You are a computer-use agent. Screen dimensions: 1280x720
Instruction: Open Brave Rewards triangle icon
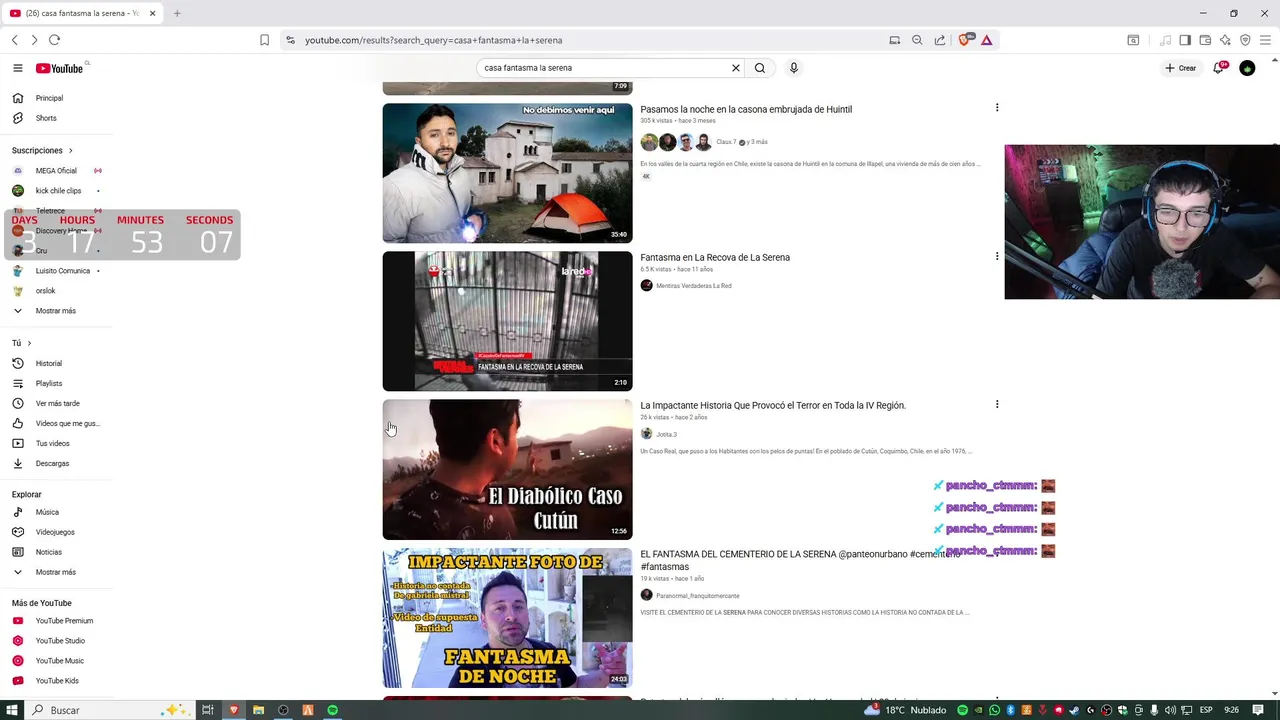(x=987, y=40)
